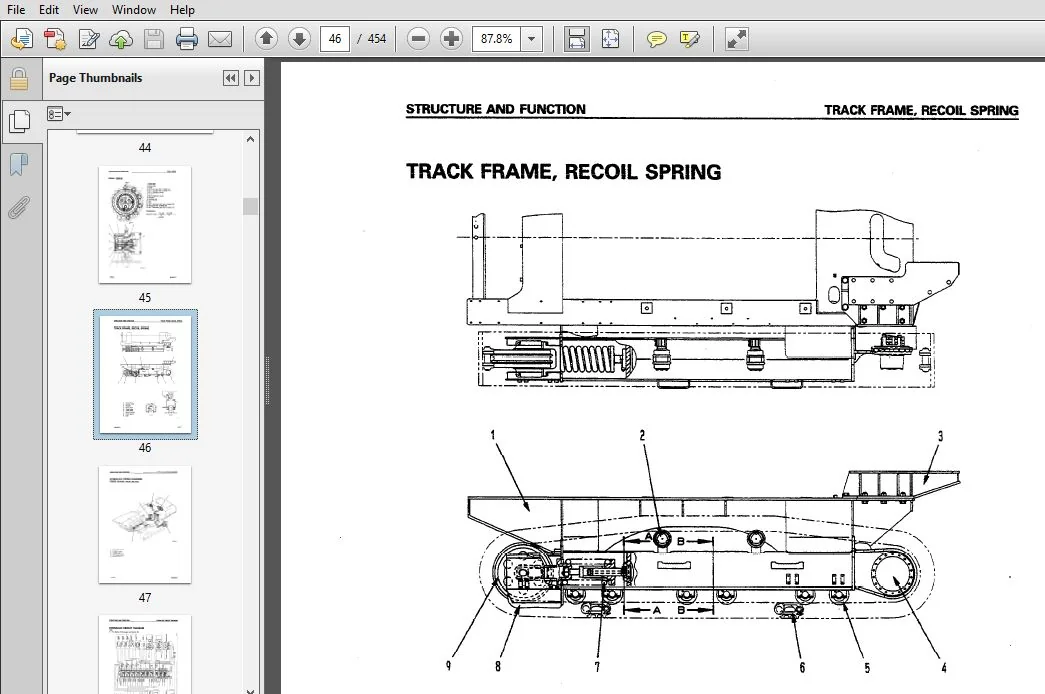Image resolution: width=1045 pixels, height=694 pixels.
Task: Open the File menu
Action: (15, 9)
